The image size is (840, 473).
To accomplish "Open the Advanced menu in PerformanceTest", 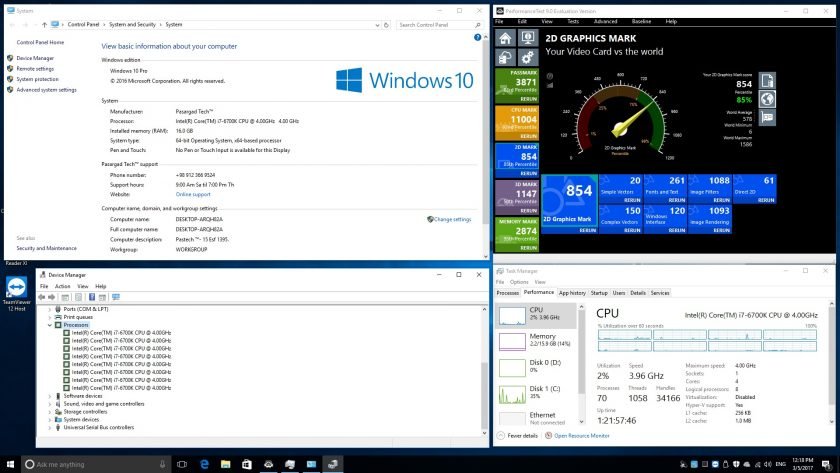I will coord(605,20).
